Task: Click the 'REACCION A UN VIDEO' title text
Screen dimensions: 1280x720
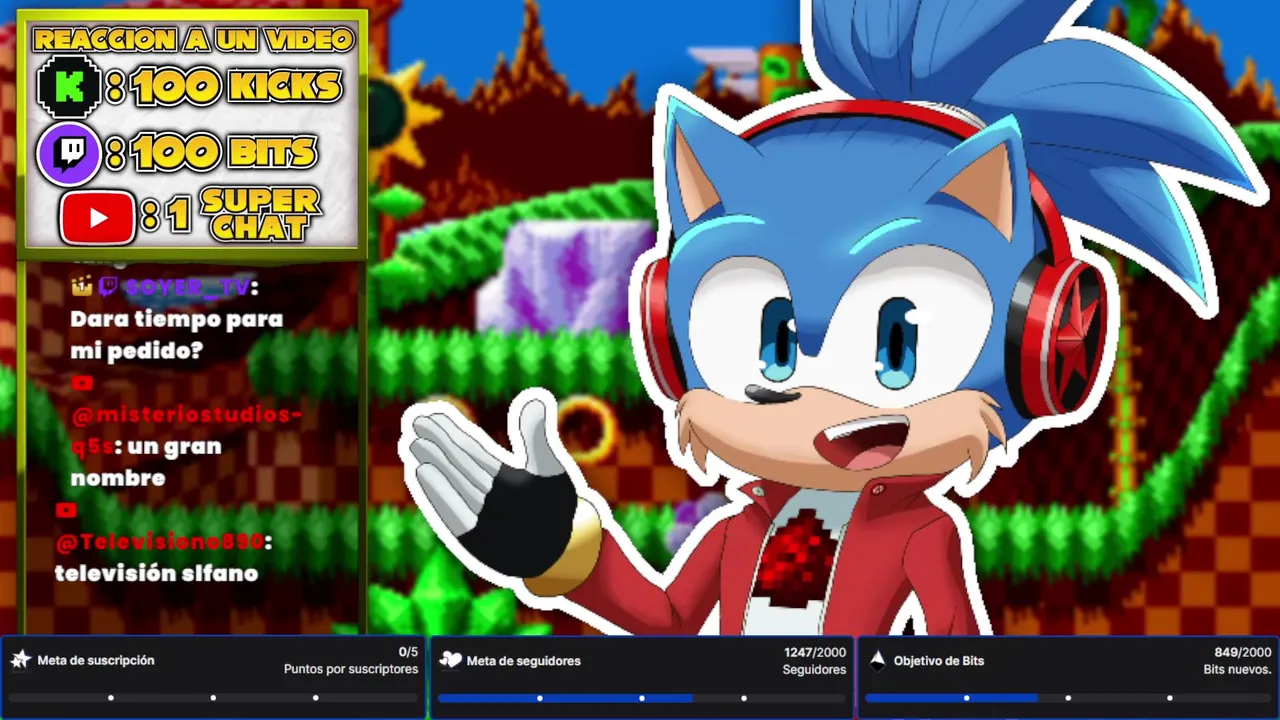Action: pos(193,39)
